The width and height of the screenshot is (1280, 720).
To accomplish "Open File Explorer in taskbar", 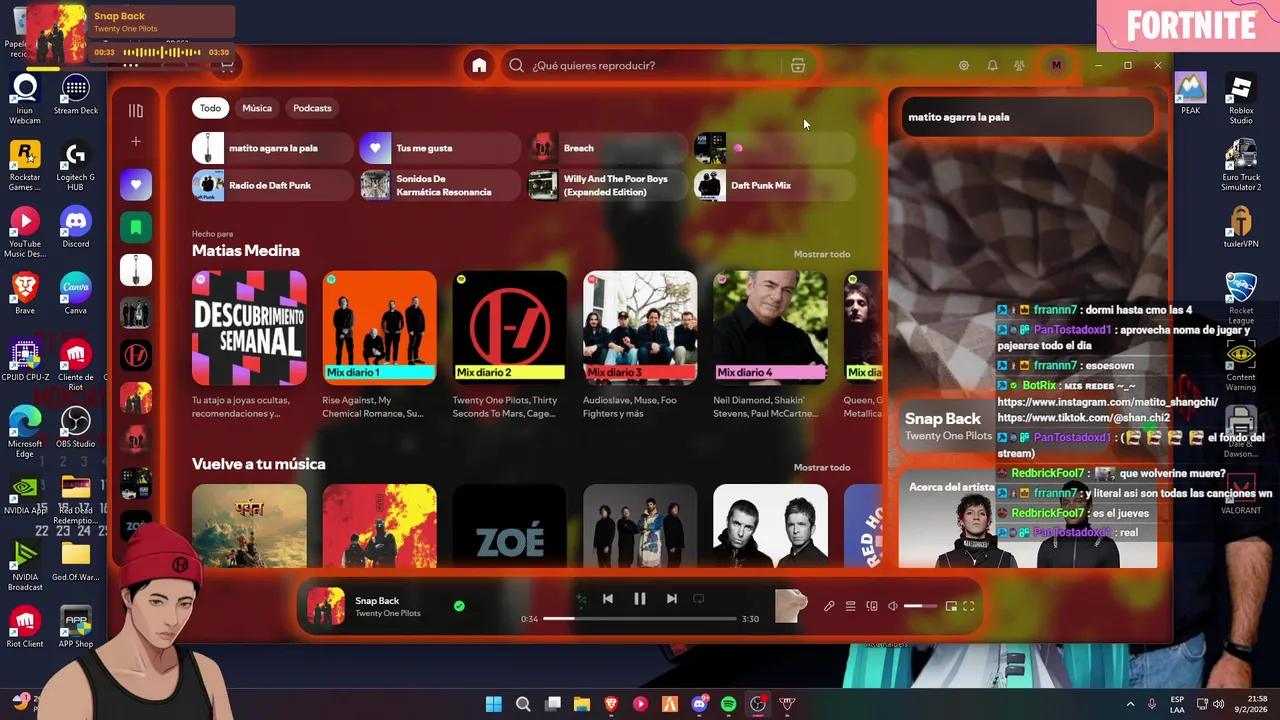I will [x=582, y=704].
